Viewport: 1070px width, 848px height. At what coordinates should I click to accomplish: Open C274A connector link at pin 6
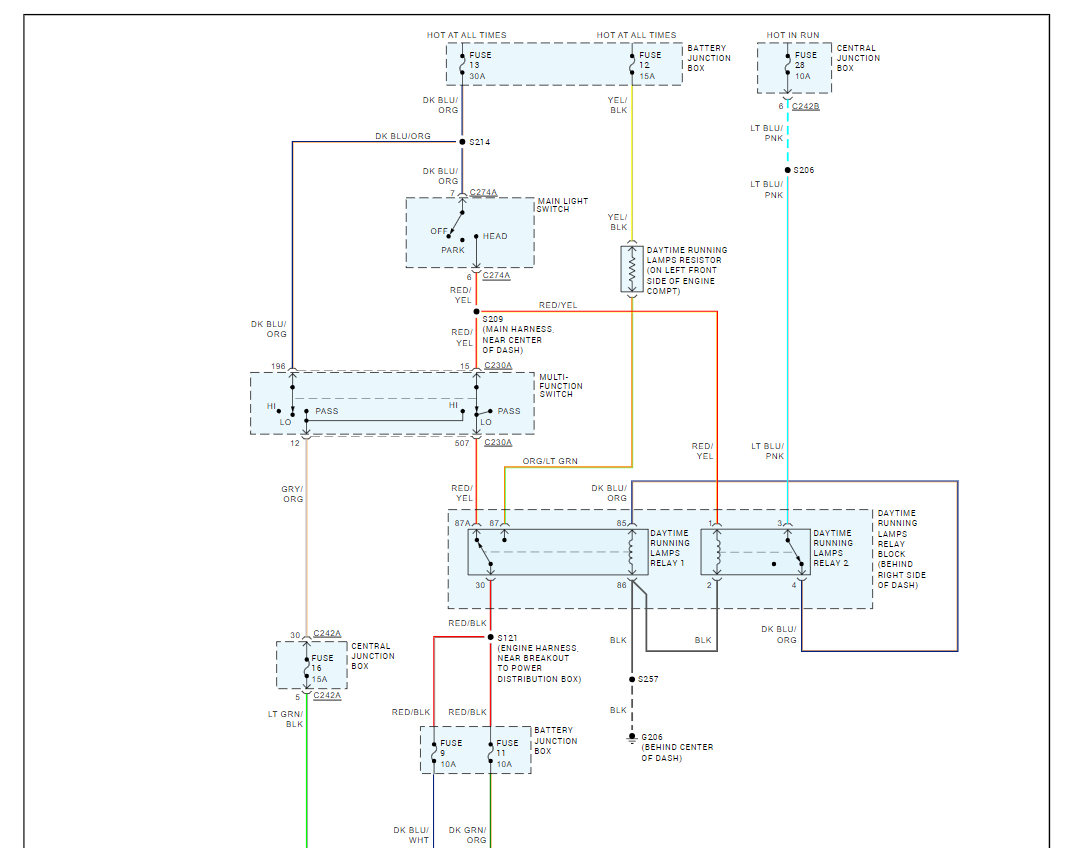496,276
